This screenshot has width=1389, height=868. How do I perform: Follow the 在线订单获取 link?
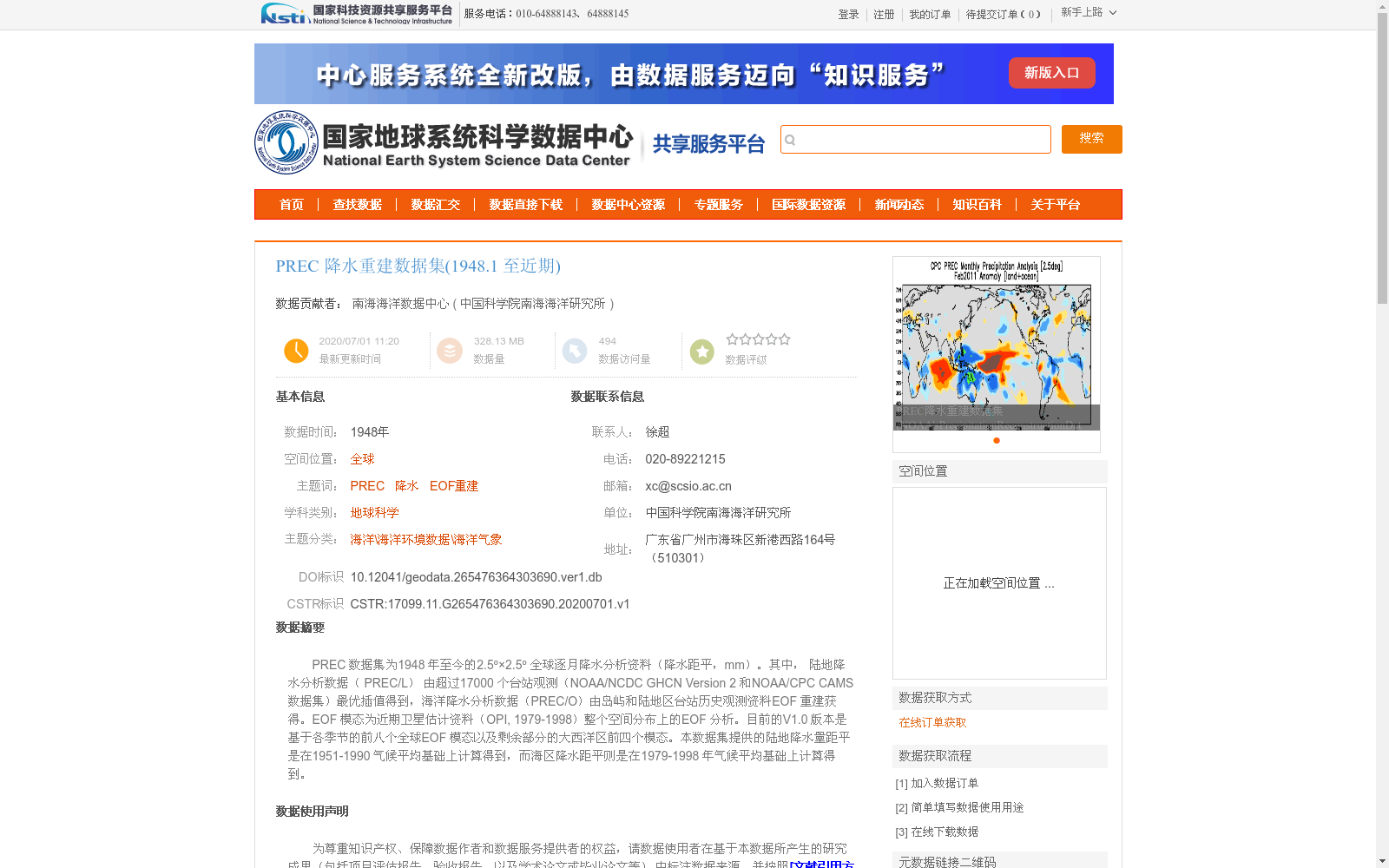pos(931,721)
